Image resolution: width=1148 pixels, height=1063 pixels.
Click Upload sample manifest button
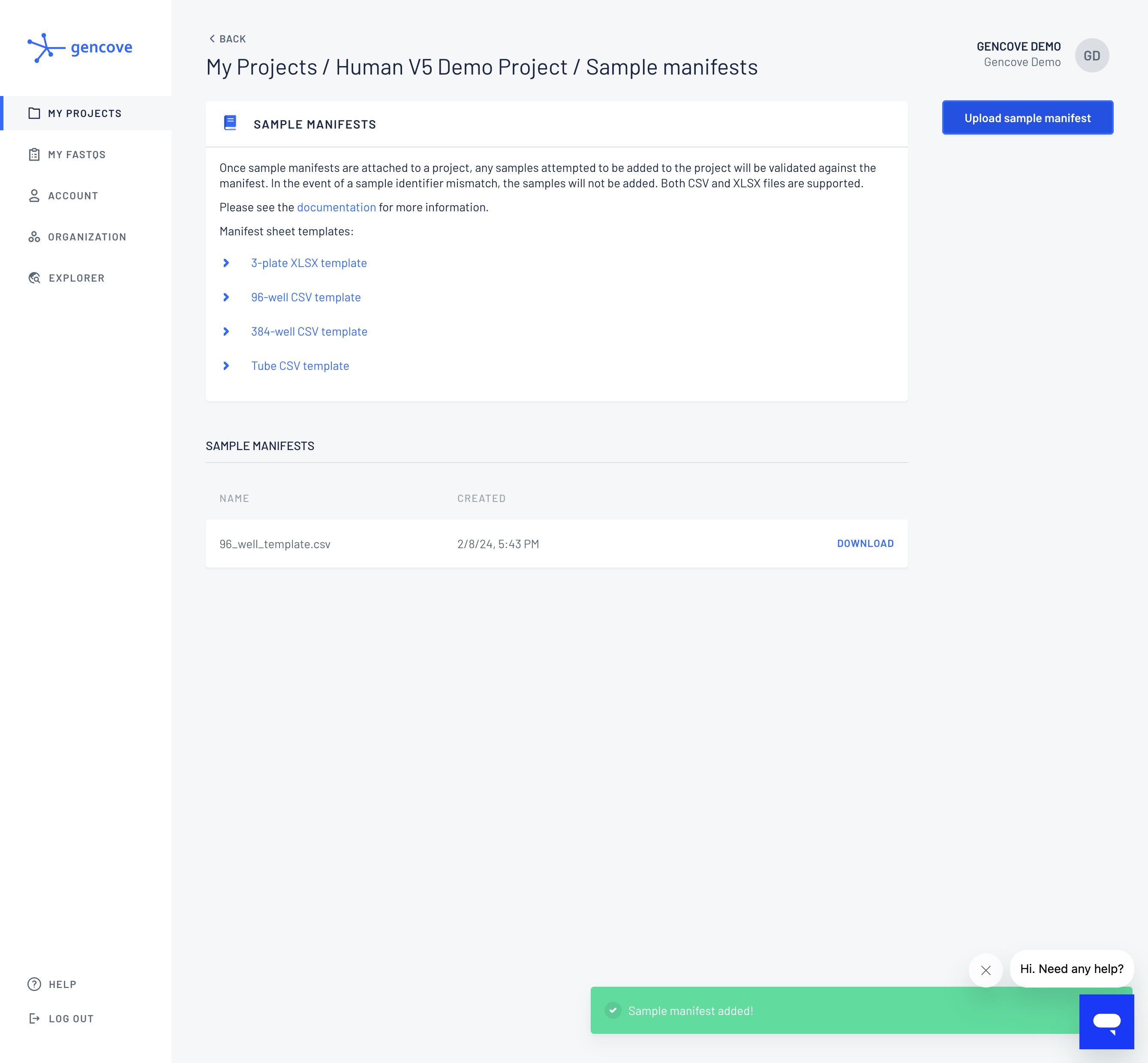pyautogui.click(x=1027, y=118)
